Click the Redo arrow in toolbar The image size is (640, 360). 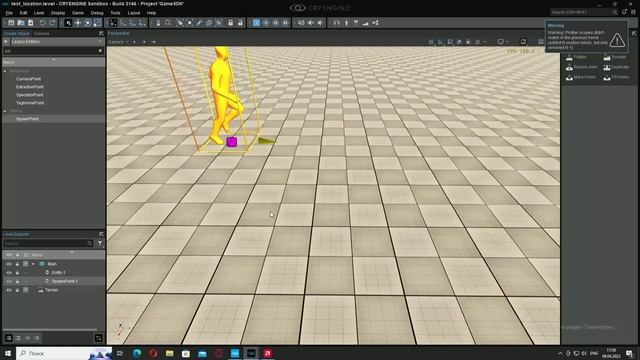(52, 23)
